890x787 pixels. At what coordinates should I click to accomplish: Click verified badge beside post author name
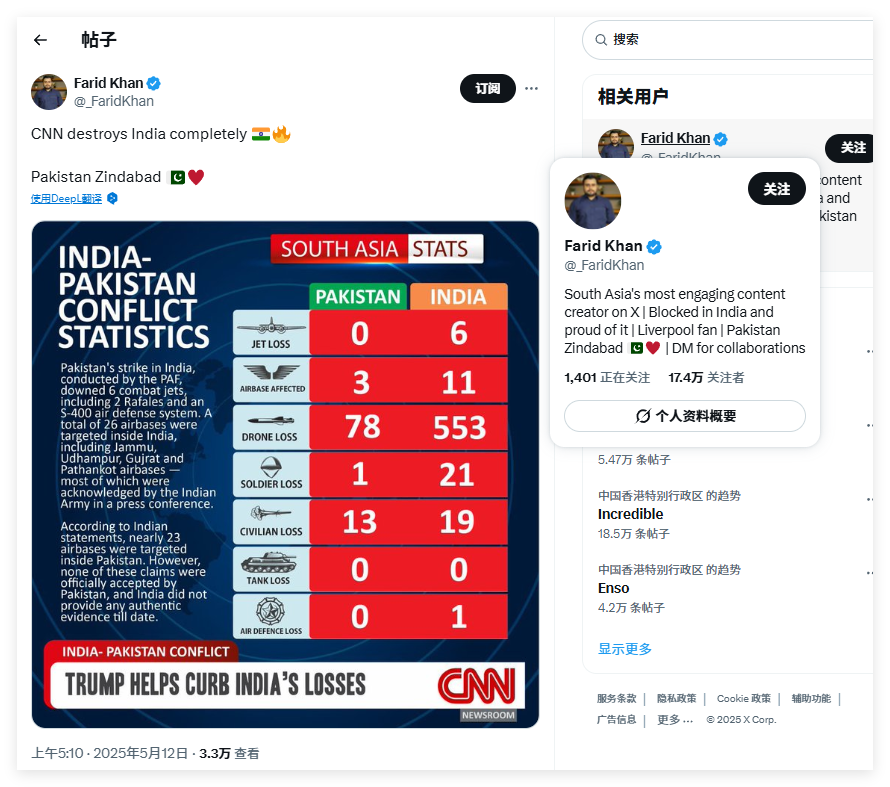[153, 83]
